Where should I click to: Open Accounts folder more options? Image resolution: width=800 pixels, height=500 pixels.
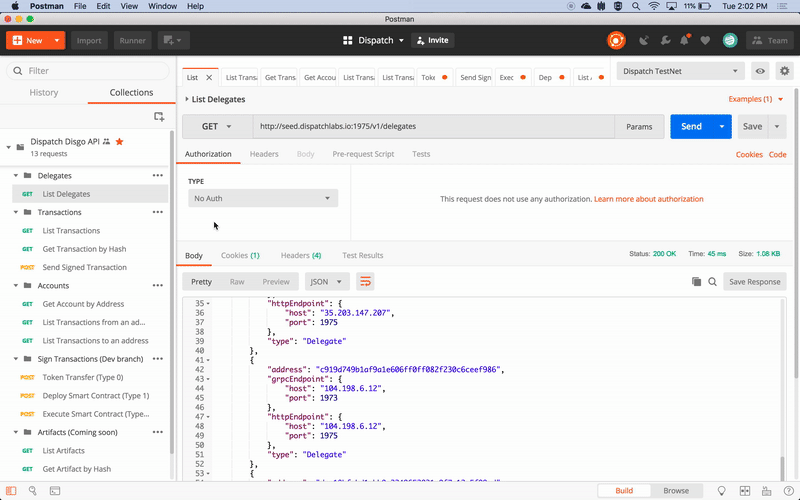tap(158, 286)
